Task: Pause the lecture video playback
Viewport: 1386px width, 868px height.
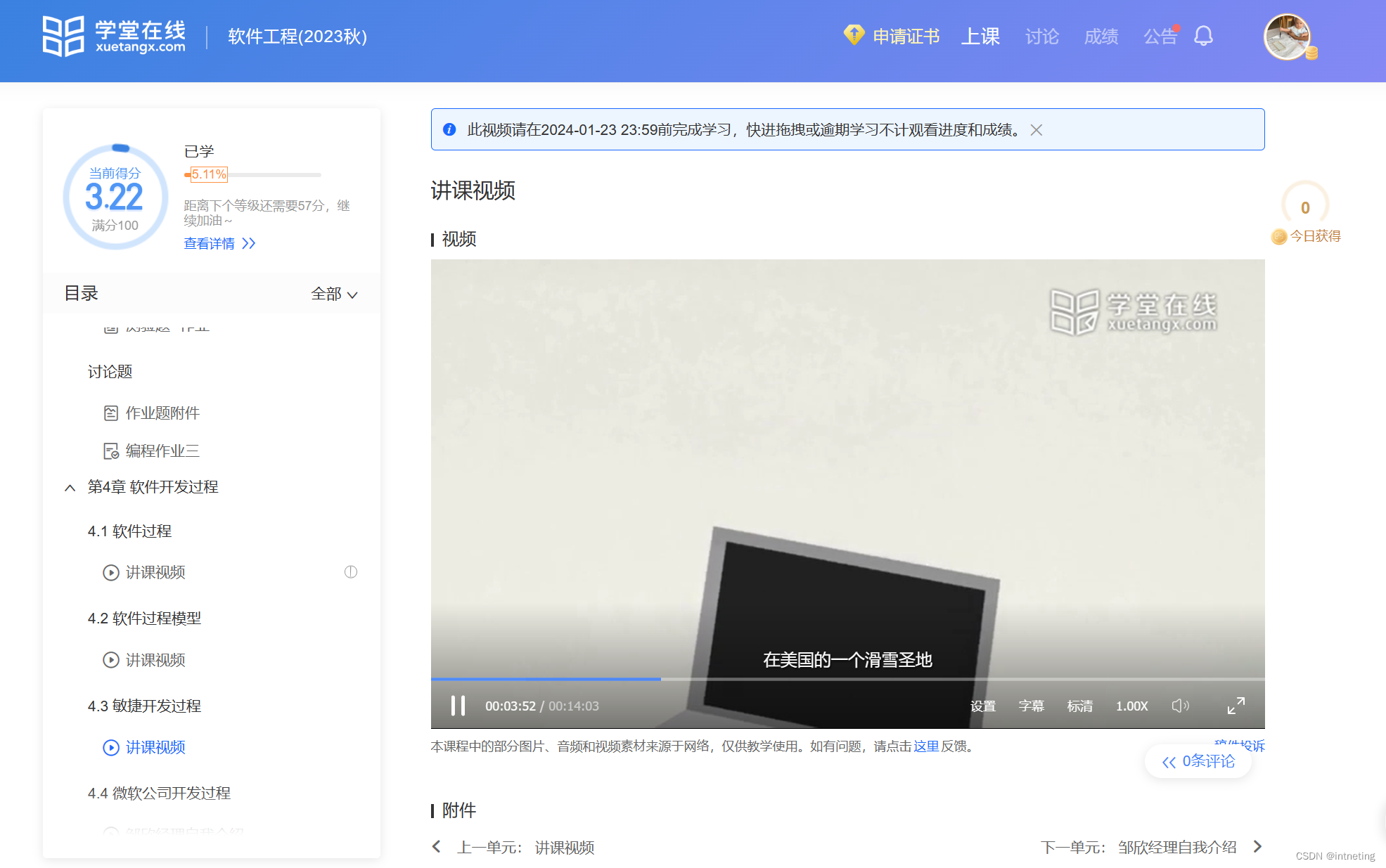Action: click(458, 706)
